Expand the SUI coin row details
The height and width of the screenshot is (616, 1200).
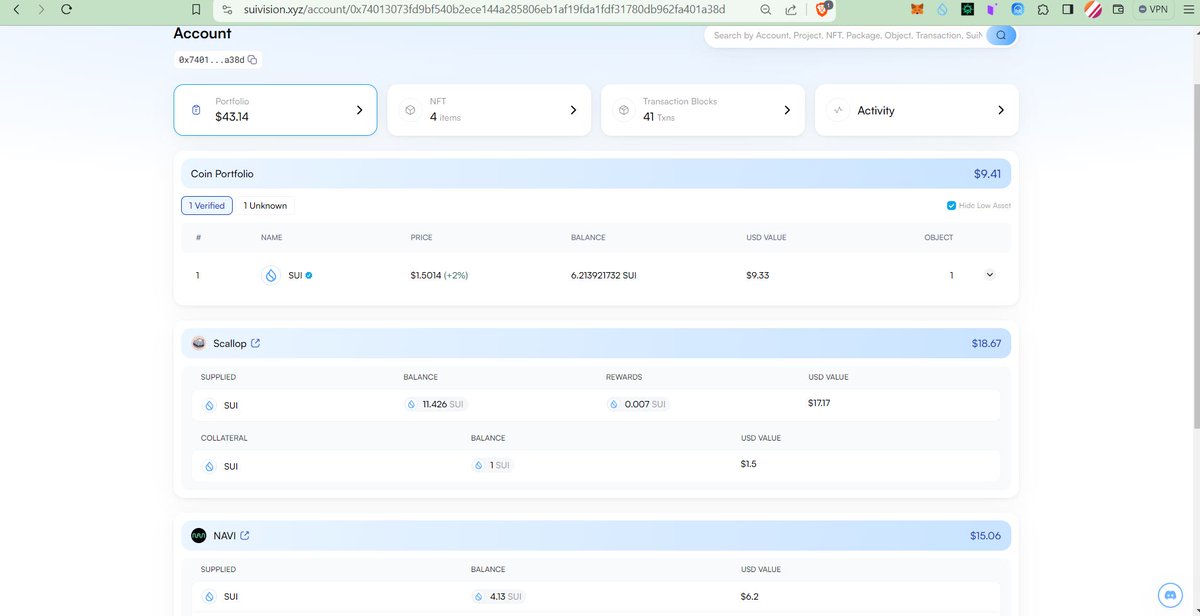tap(990, 275)
